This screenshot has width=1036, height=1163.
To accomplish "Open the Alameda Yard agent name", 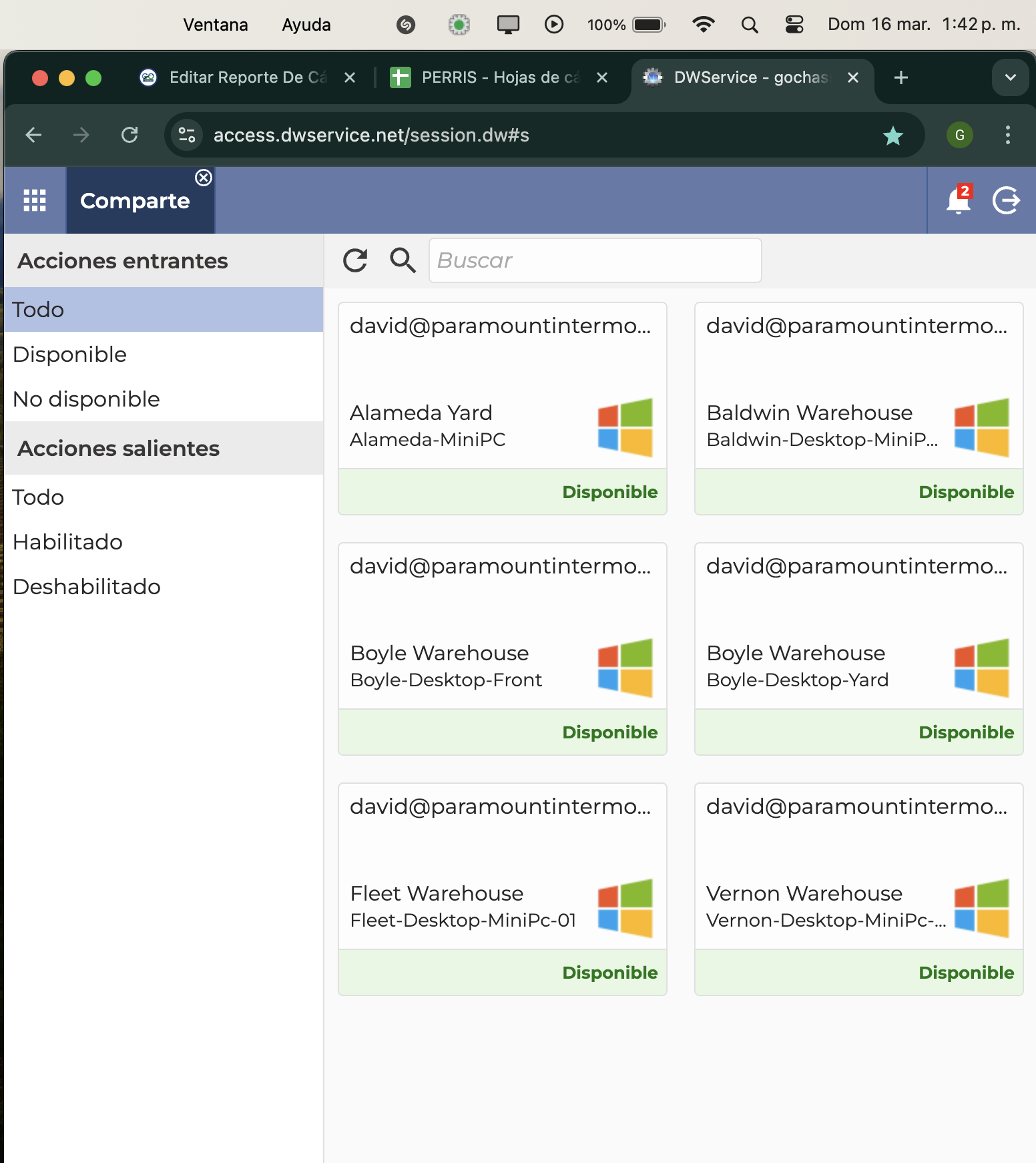I will click(421, 413).
